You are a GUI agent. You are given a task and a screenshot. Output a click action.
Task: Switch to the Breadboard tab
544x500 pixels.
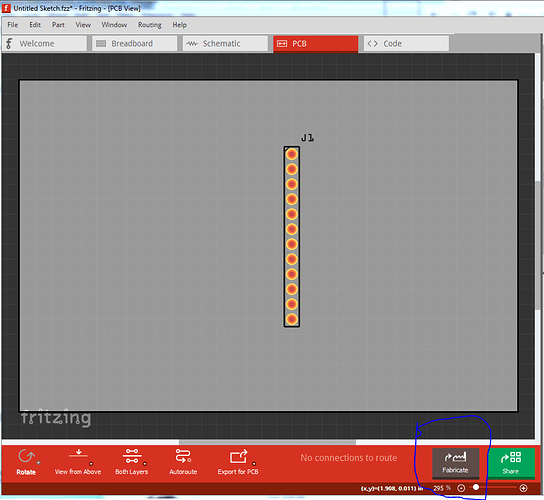(x=135, y=43)
